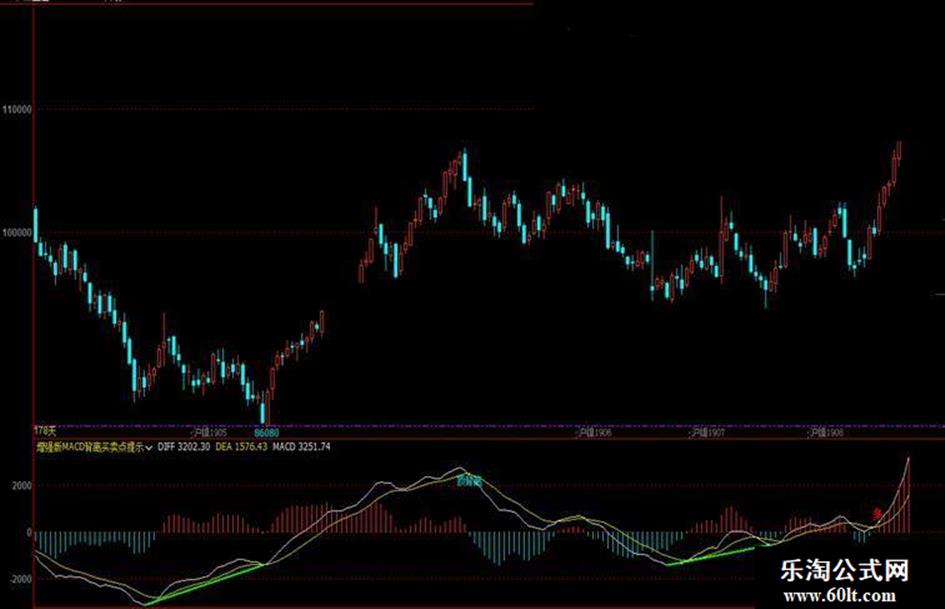Open the MACD indicator name dropdown chevron

point(149,448)
